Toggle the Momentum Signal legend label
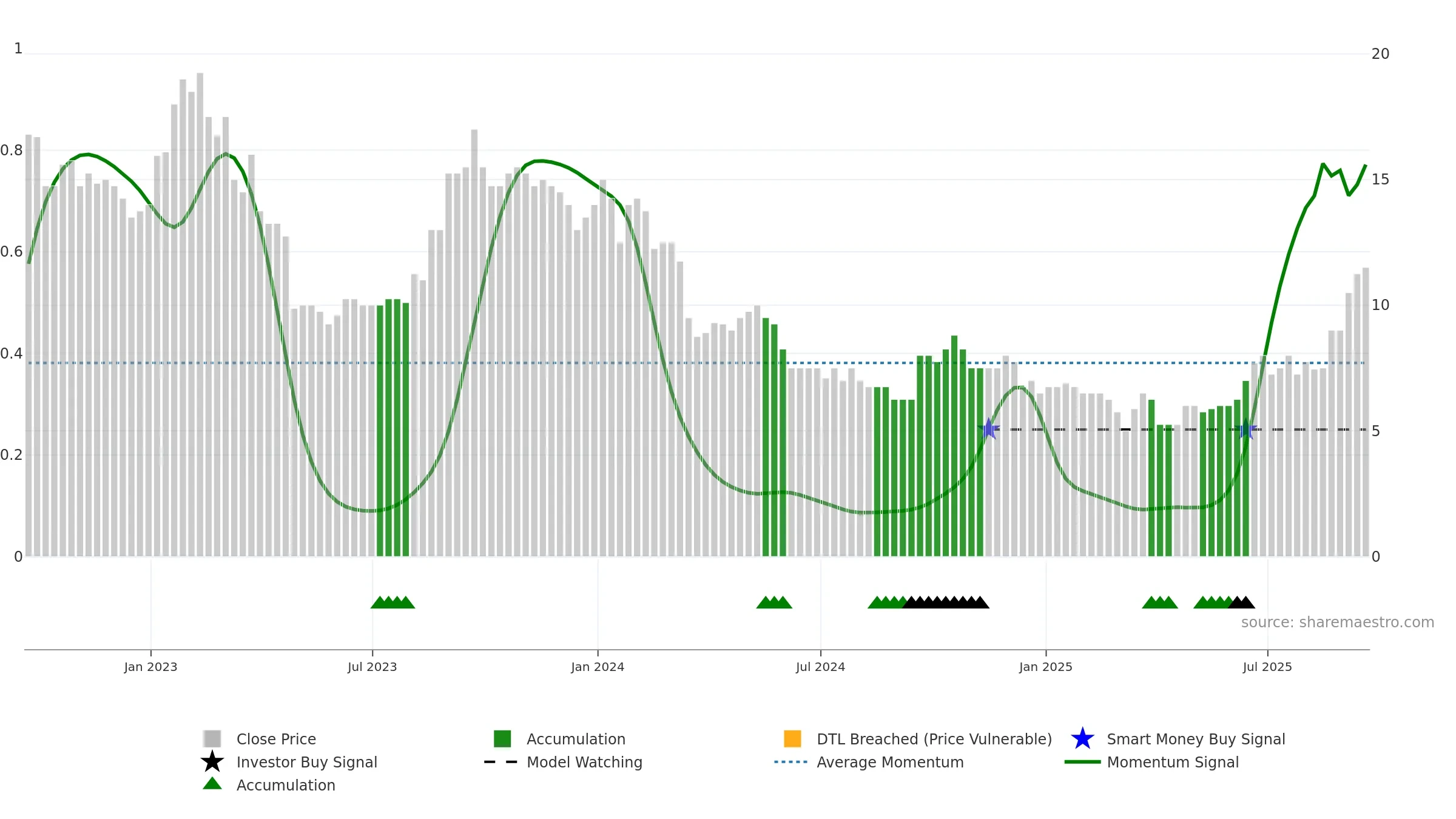The height and width of the screenshot is (819, 1456). pos(1173,762)
